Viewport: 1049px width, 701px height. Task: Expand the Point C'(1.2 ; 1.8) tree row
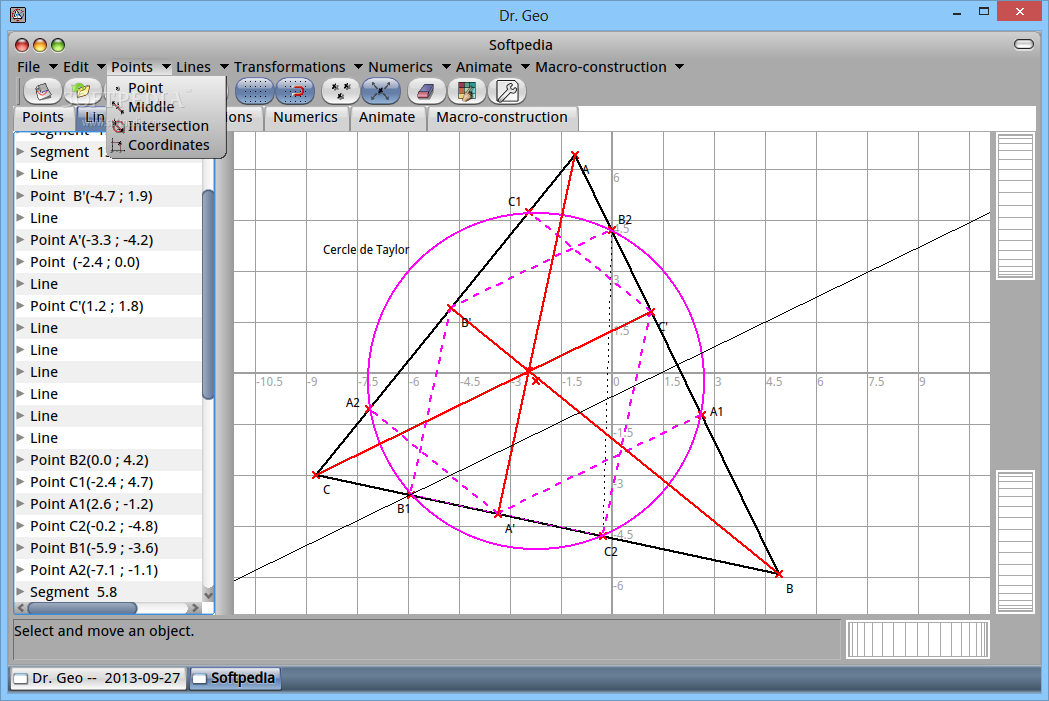[x=20, y=306]
